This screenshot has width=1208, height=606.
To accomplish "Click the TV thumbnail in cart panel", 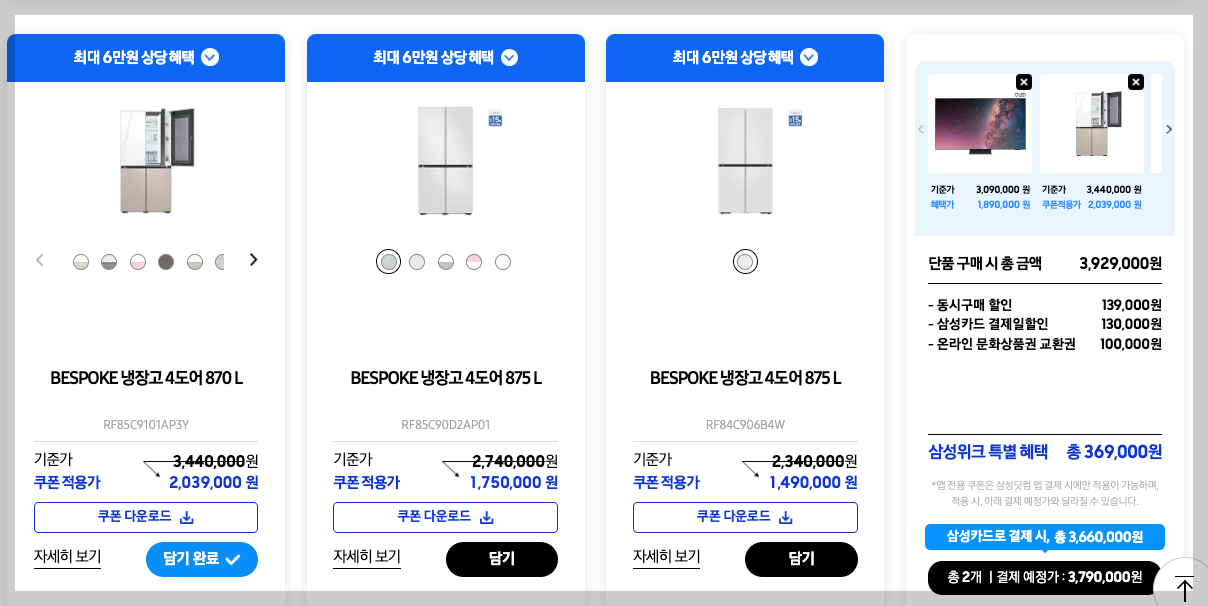I will 980,124.
